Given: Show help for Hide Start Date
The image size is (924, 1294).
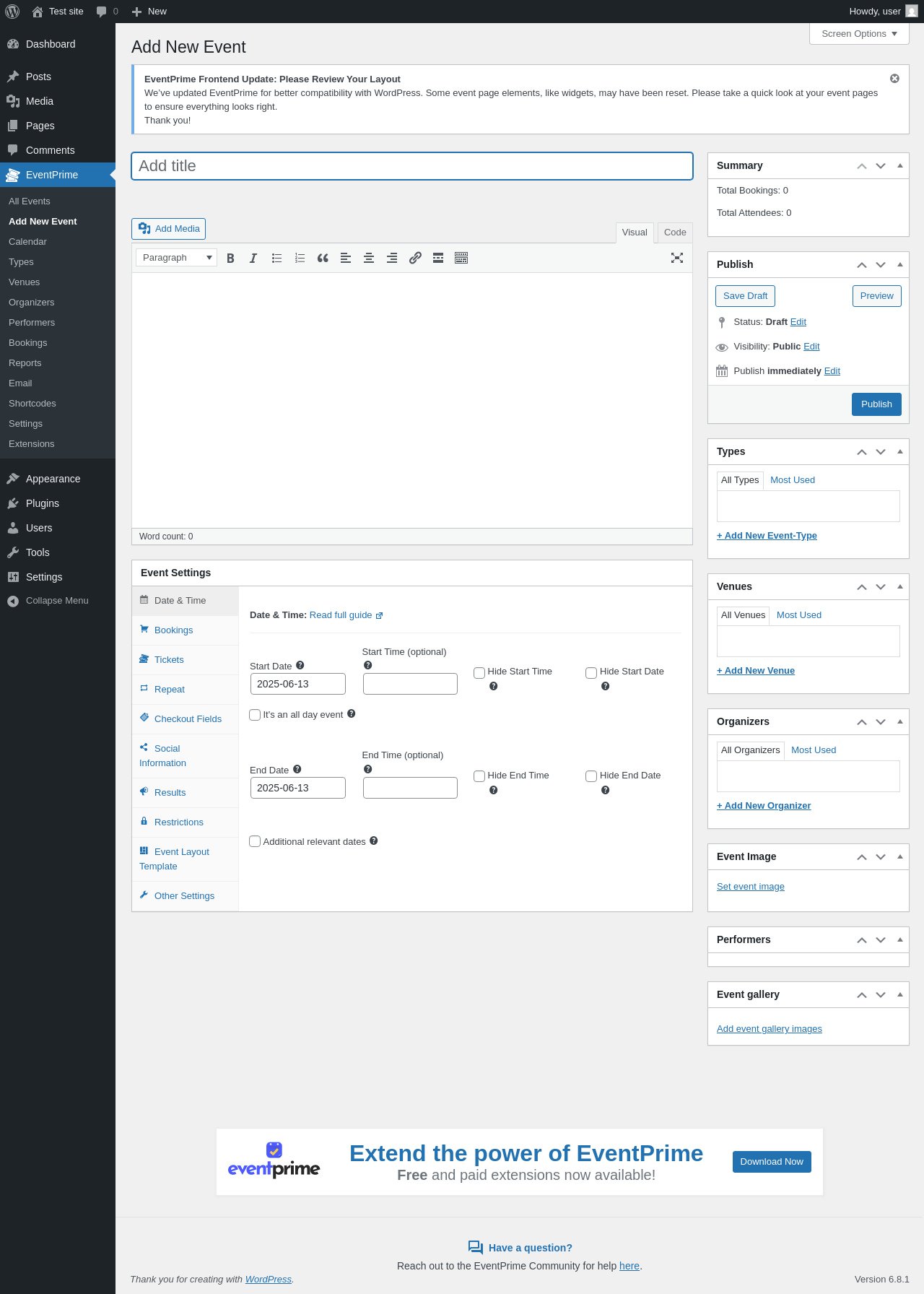Looking at the screenshot, I should [606, 686].
